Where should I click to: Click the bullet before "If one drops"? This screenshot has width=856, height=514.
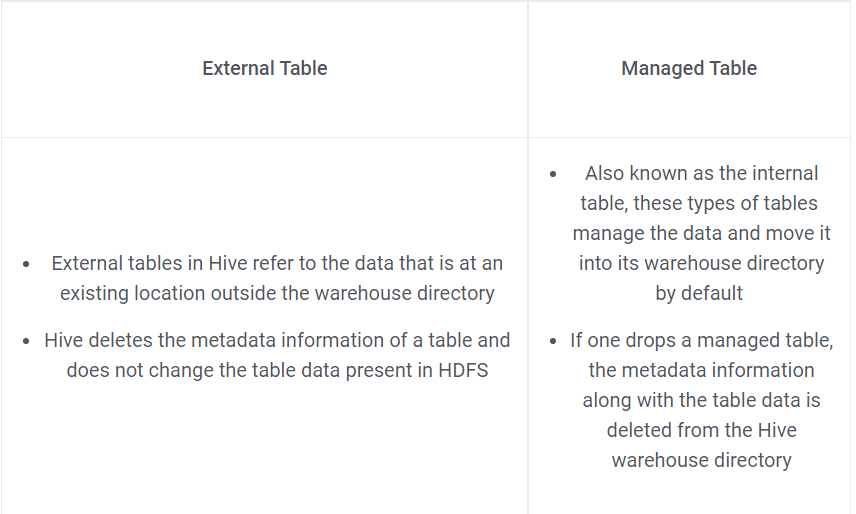(554, 341)
